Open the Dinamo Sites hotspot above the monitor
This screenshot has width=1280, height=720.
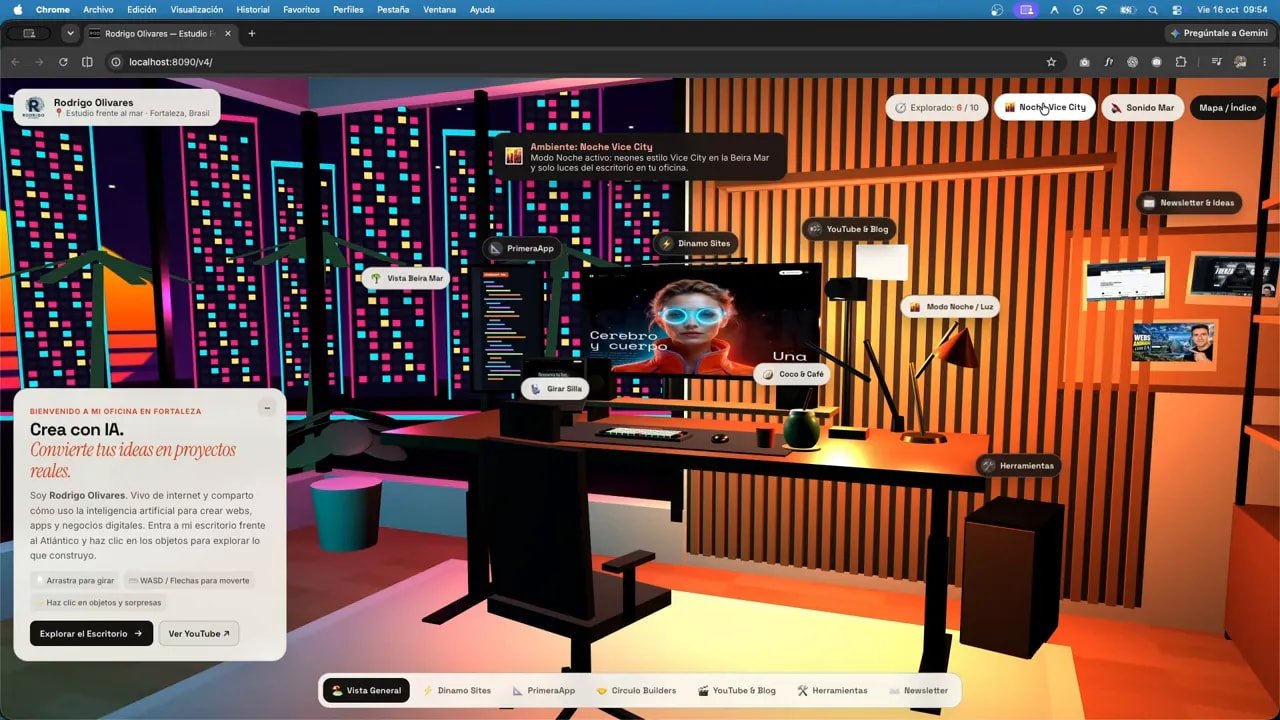[x=696, y=243]
